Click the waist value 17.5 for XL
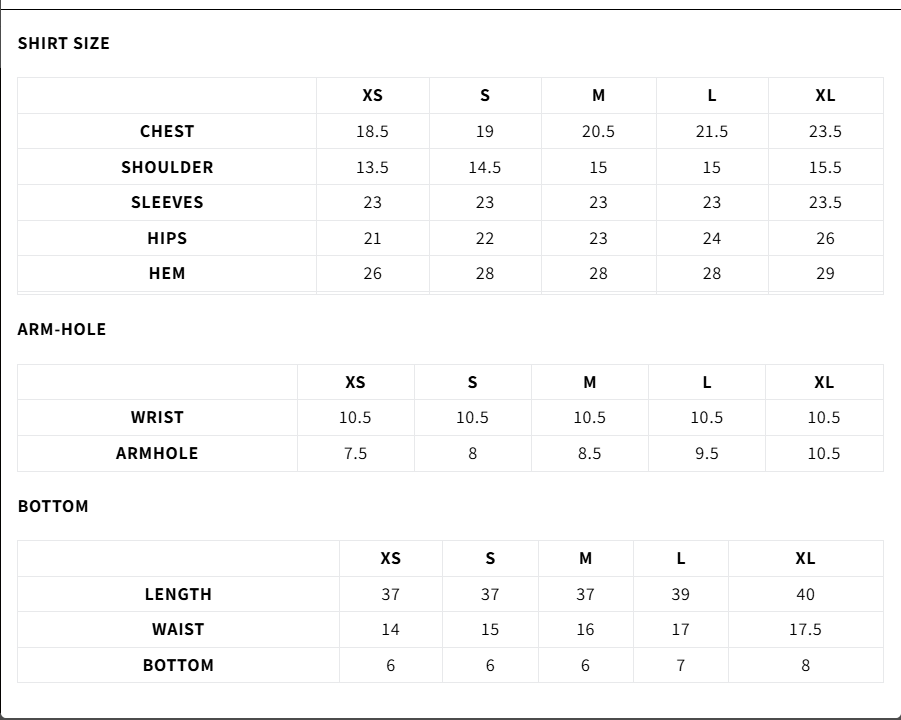The height and width of the screenshot is (720, 901). [805, 629]
